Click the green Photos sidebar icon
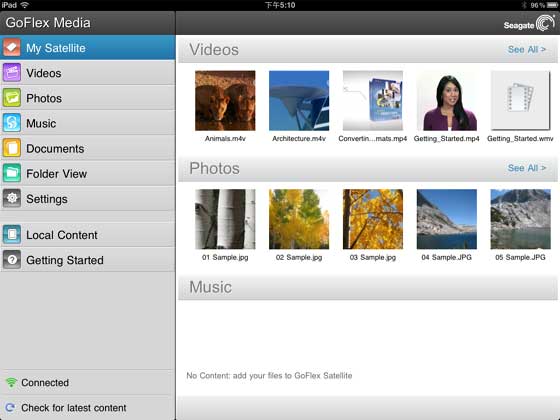Image resolution: width=560 pixels, height=420 pixels. pos(12,98)
